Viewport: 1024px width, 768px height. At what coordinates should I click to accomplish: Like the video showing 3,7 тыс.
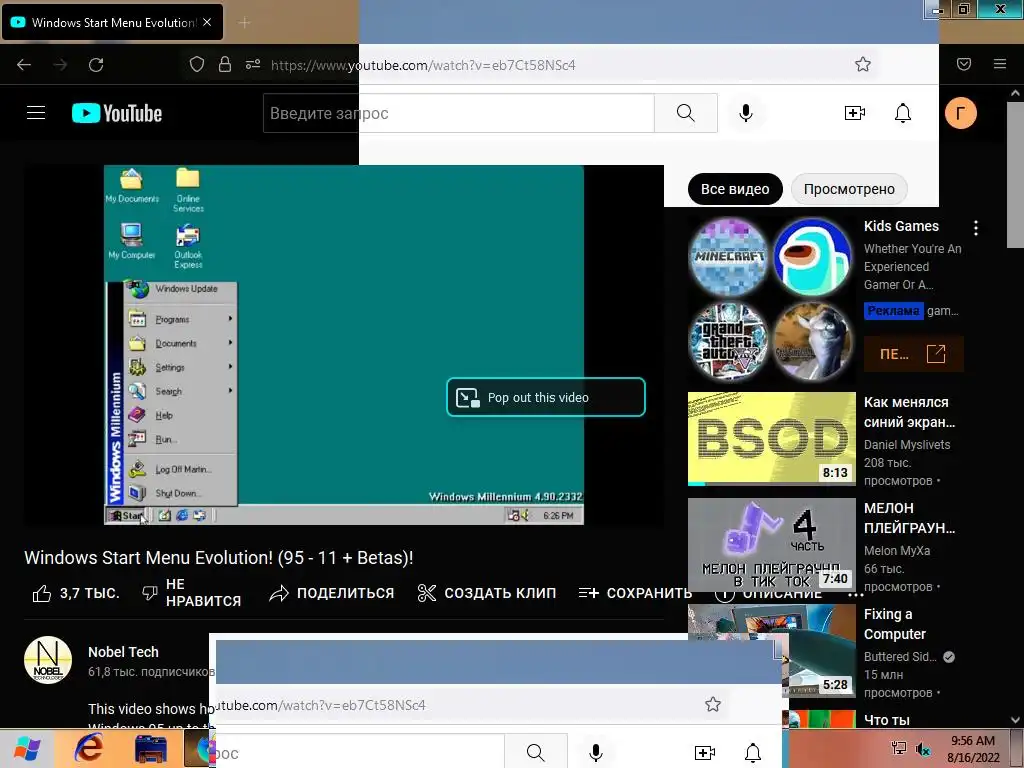point(76,593)
